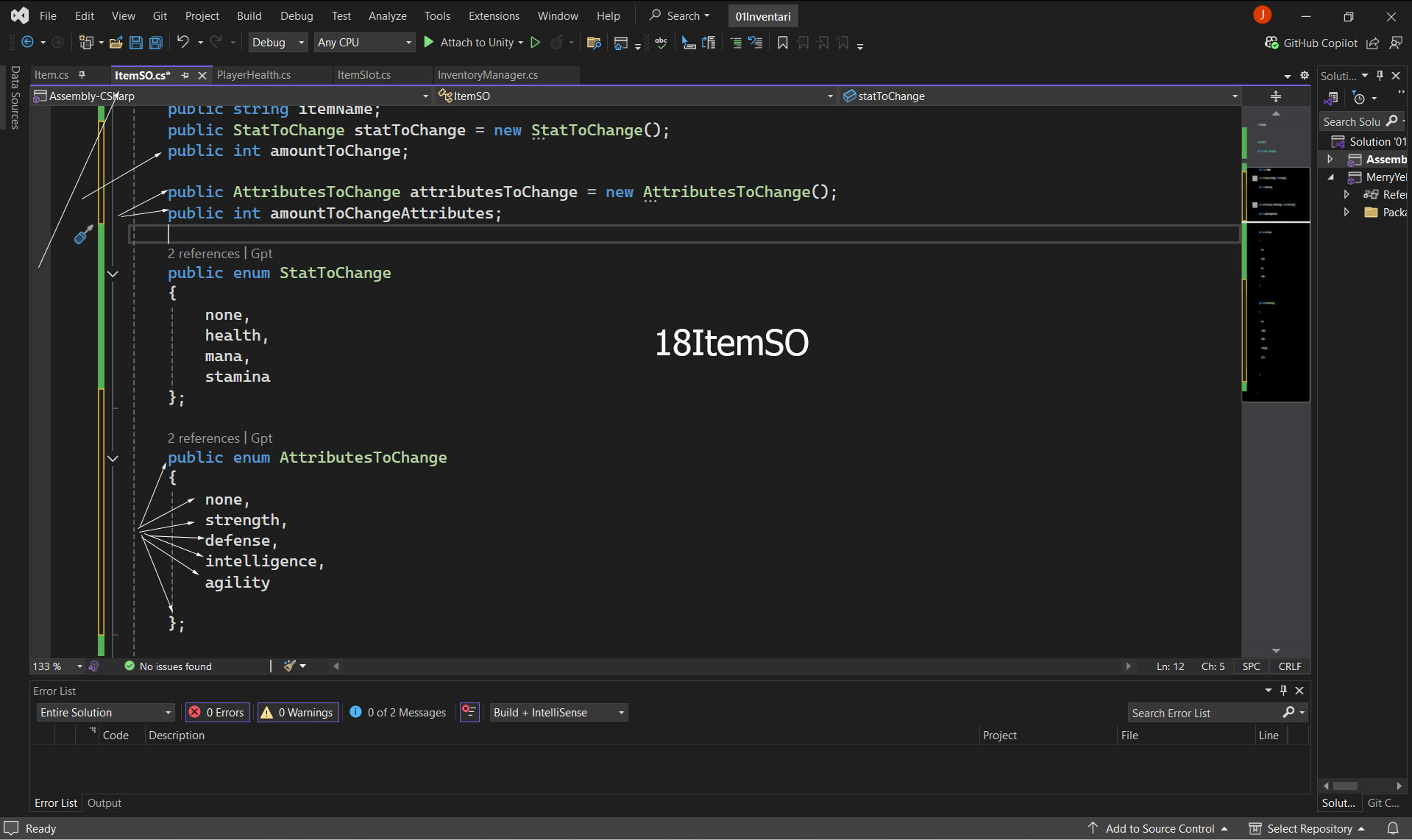This screenshot has height=840, width=1412.
Task: Open the Entire Solution scope dropdown
Action: point(105,712)
